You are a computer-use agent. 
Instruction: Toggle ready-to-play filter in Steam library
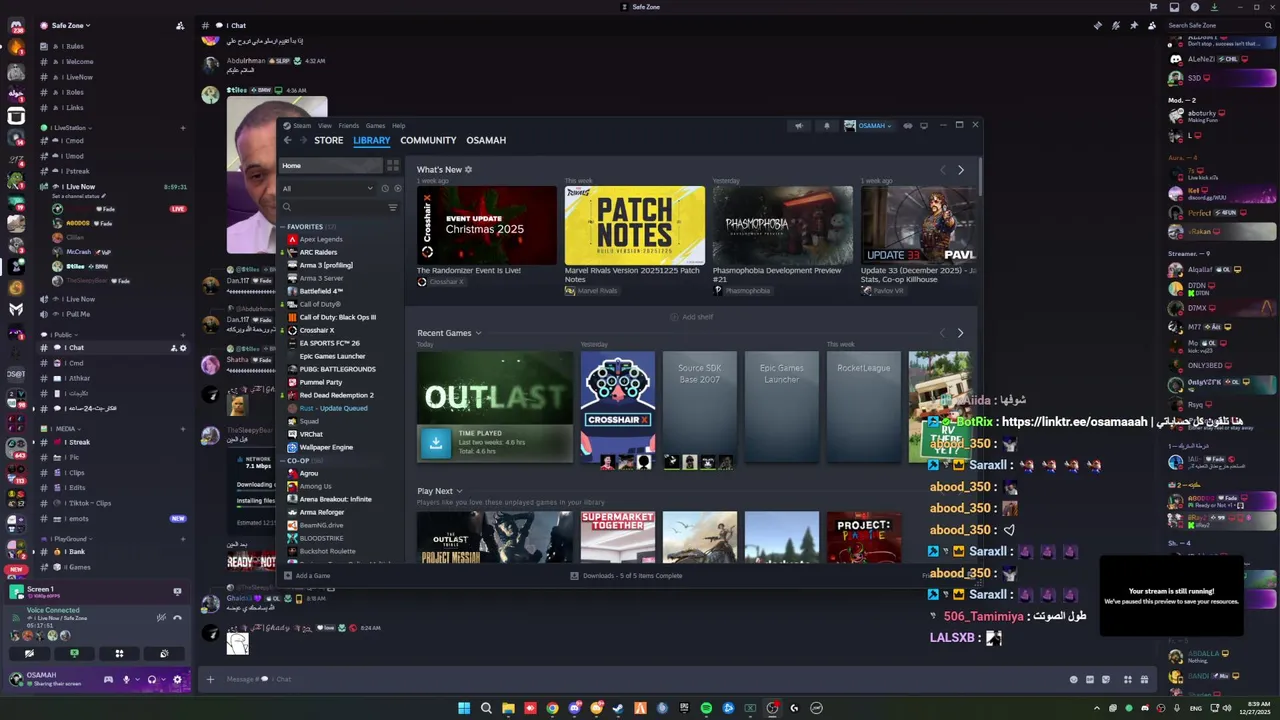tap(397, 188)
